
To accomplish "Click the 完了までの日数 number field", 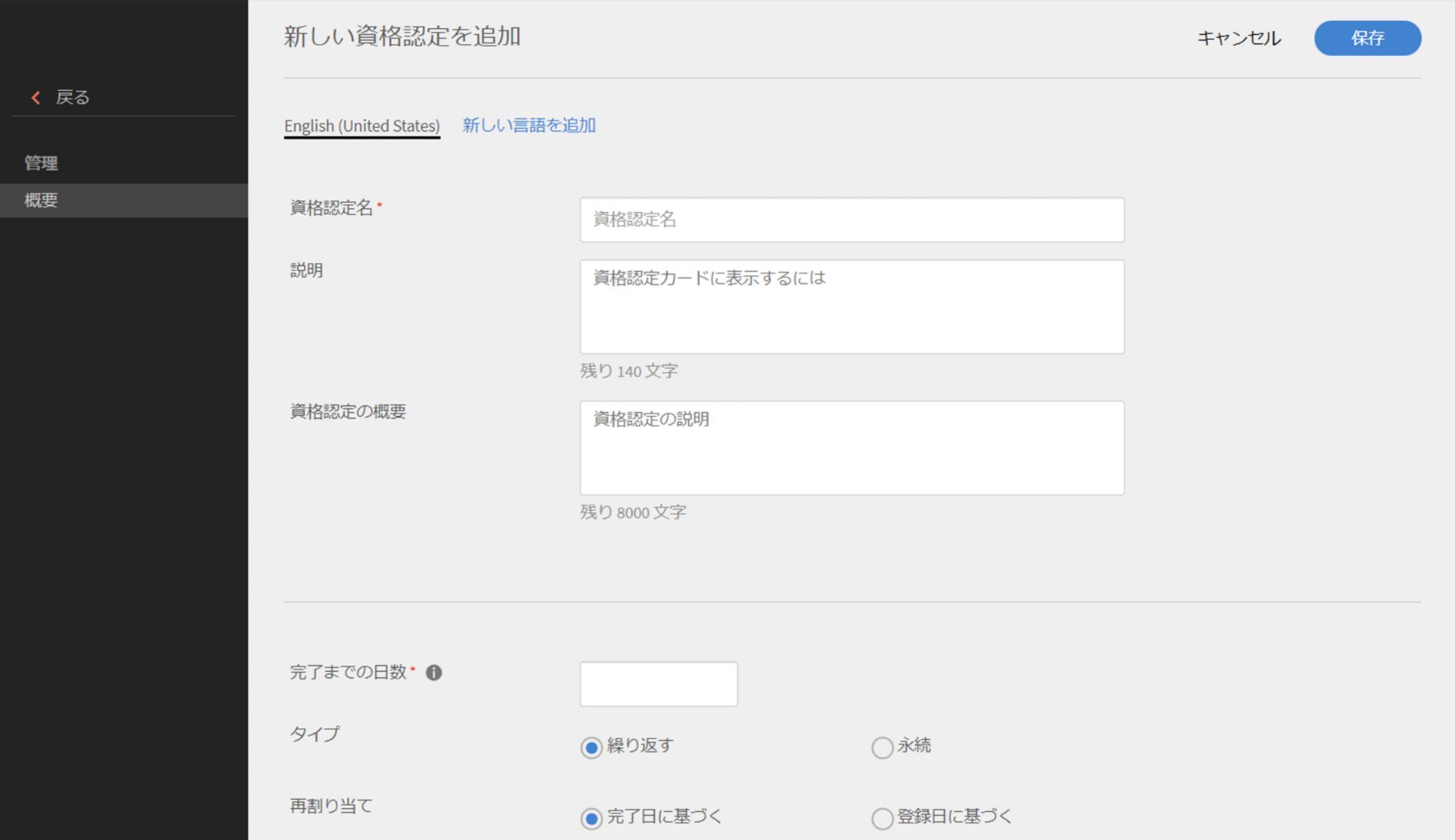I will [x=659, y=684].
